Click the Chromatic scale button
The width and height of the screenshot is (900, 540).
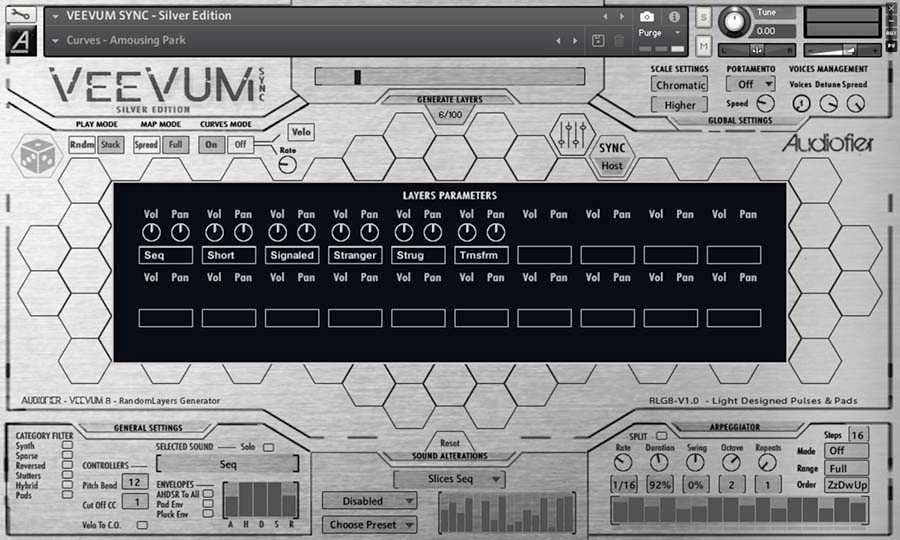click(x=679, y=85)
